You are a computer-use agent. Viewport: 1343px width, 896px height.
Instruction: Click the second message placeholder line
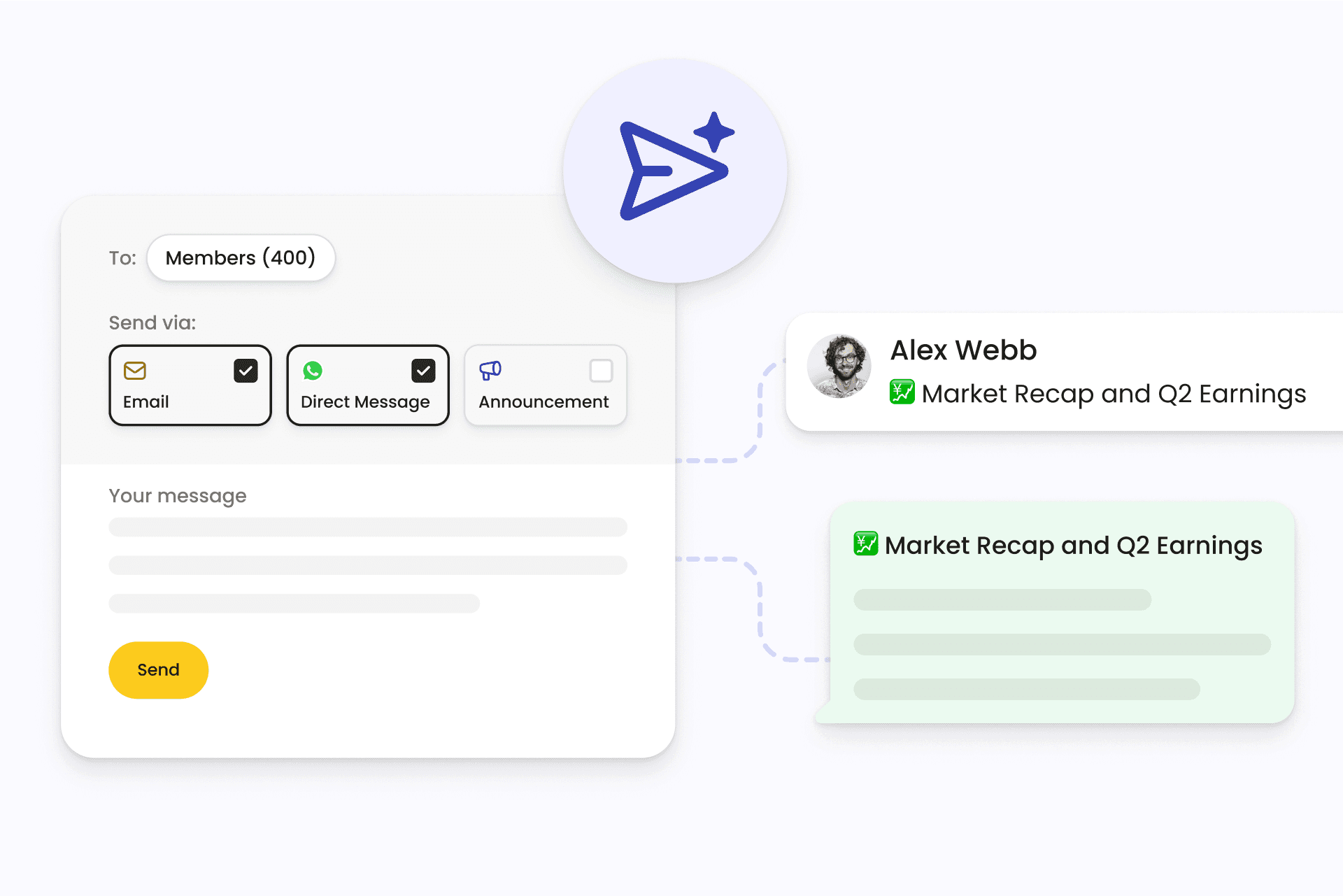[367, 565]
